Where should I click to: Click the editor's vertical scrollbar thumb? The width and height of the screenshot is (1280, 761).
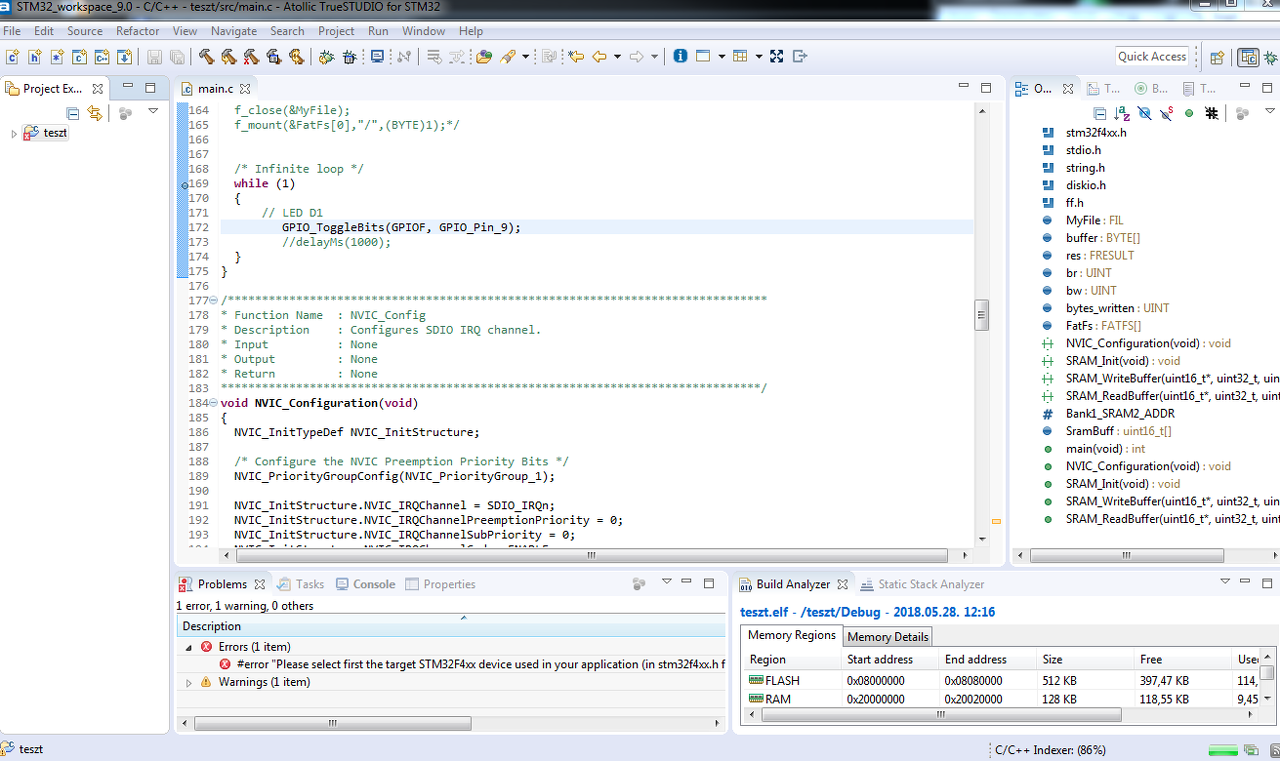(981, 315)
